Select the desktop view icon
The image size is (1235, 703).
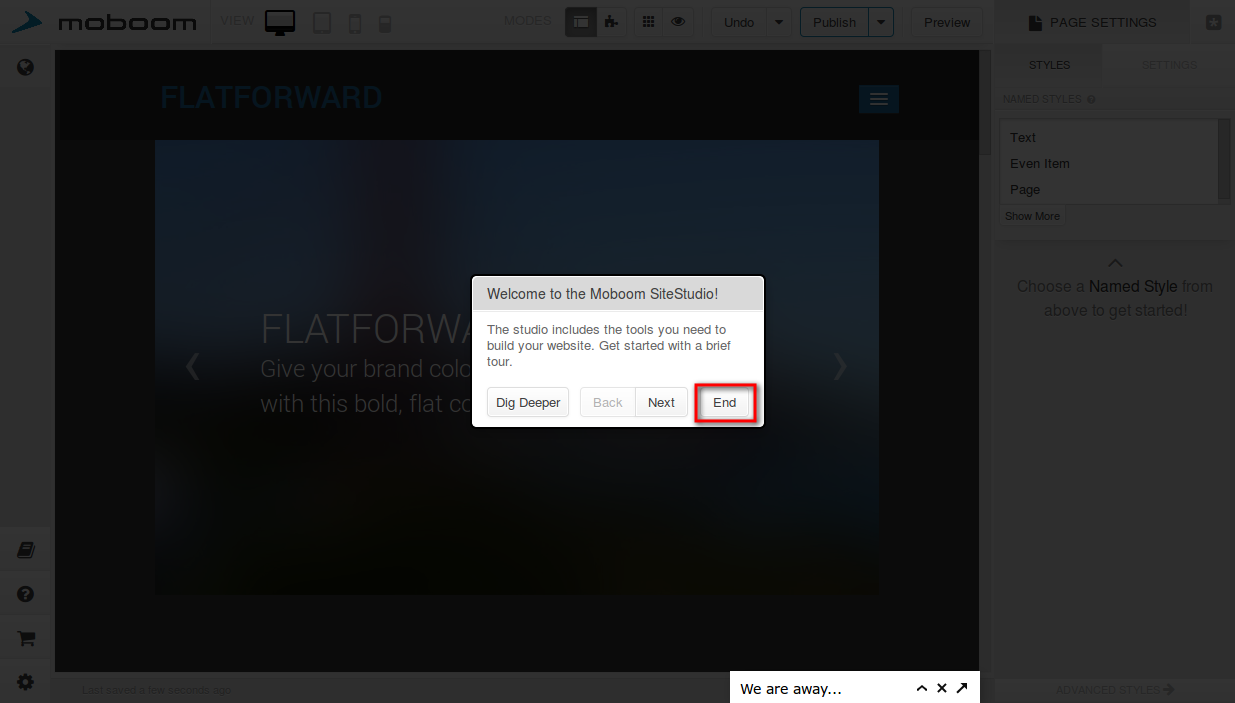pyautogui.click(x=280, y=23)
